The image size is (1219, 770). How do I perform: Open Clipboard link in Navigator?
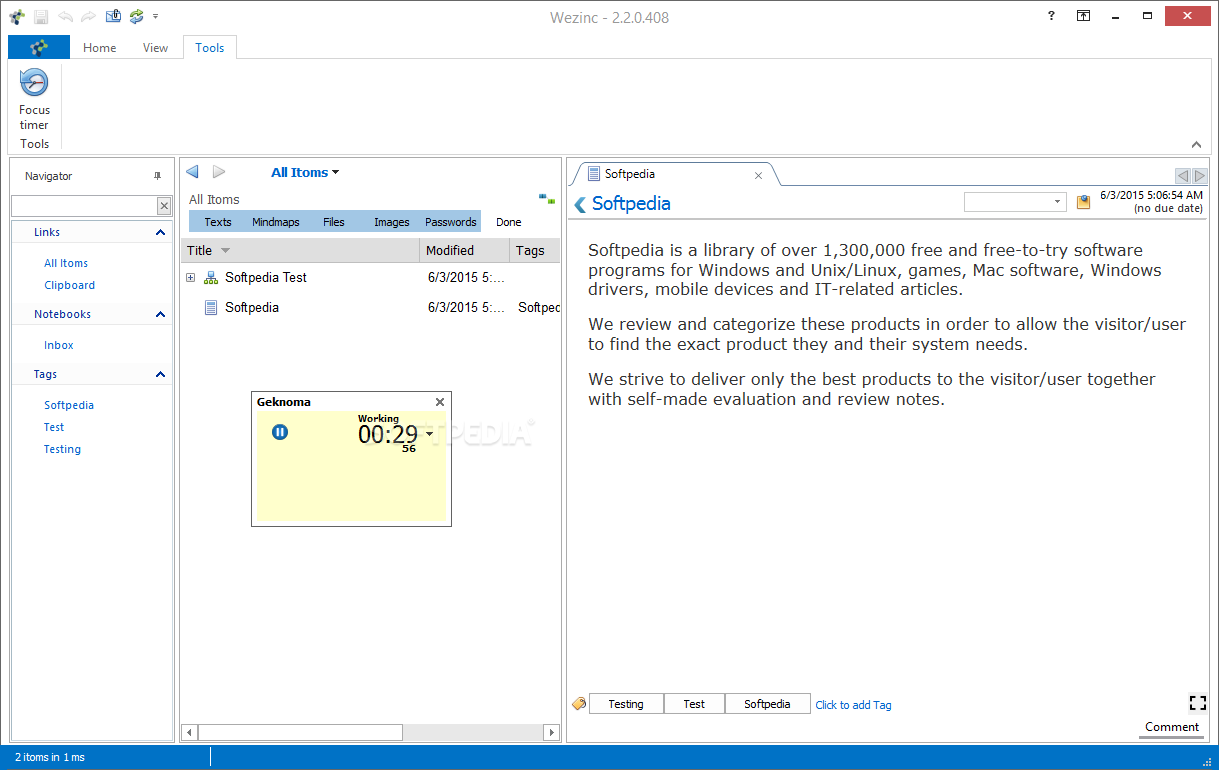pyautogui.click(x=70, y=285)
